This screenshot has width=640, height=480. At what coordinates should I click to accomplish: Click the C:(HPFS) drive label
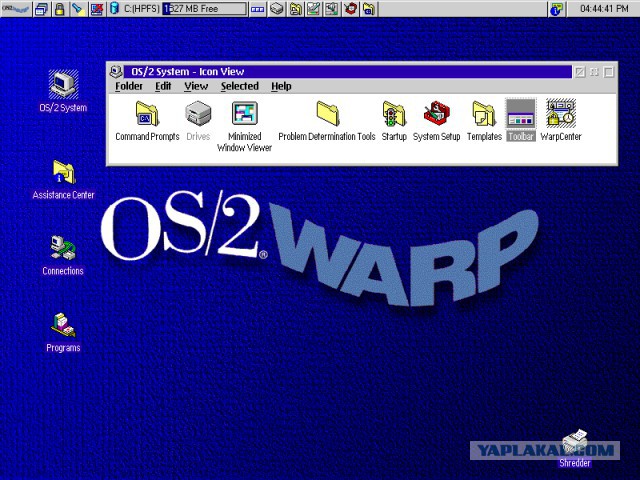[x=142, y=9]
